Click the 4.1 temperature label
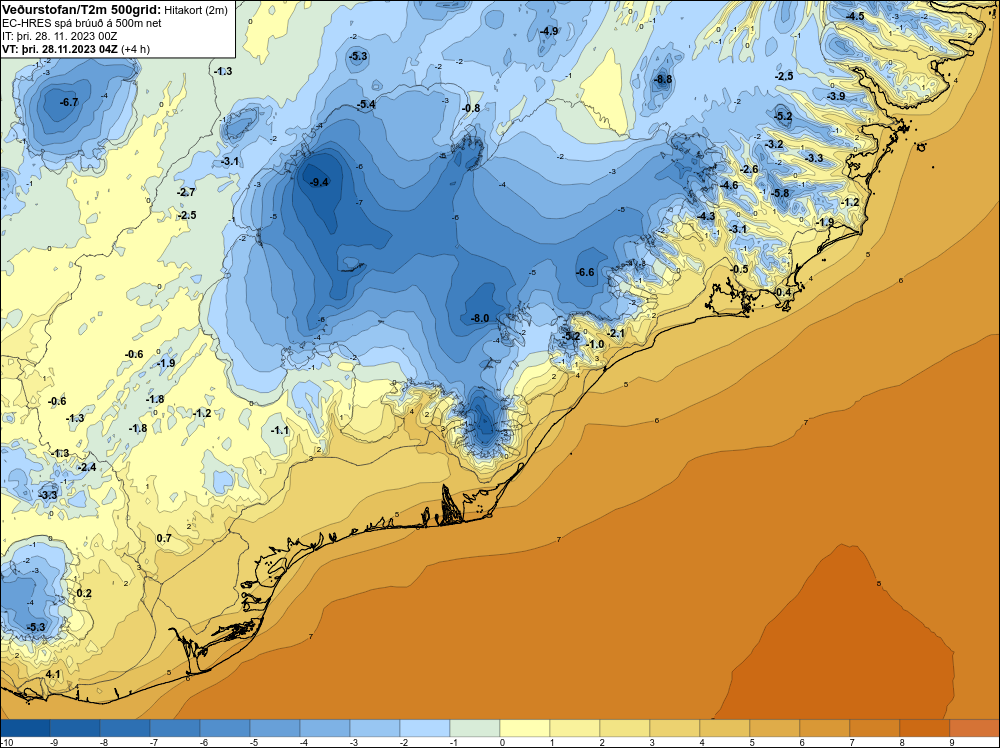Screen dimensions: 1000x748 click(x=53, y=675)
